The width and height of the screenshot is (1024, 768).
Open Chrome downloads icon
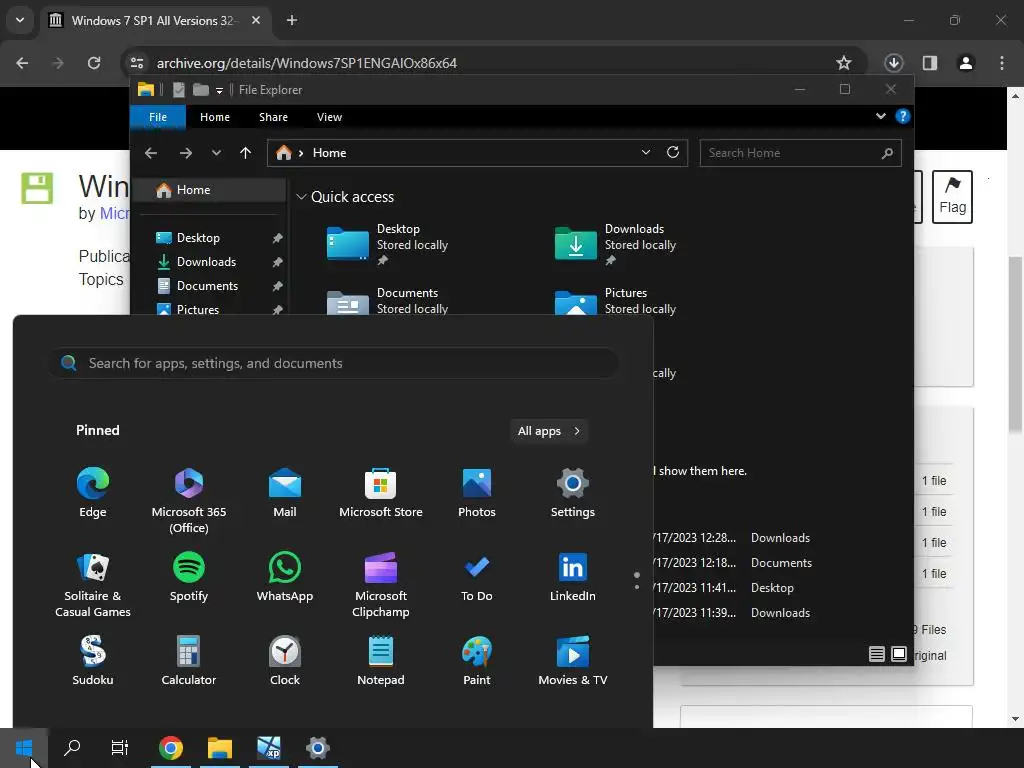[x=893, y=63]
